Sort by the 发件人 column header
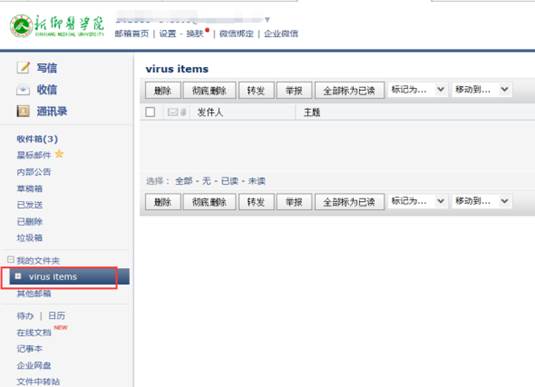The image size is (535, 387). tap(210, 112)
